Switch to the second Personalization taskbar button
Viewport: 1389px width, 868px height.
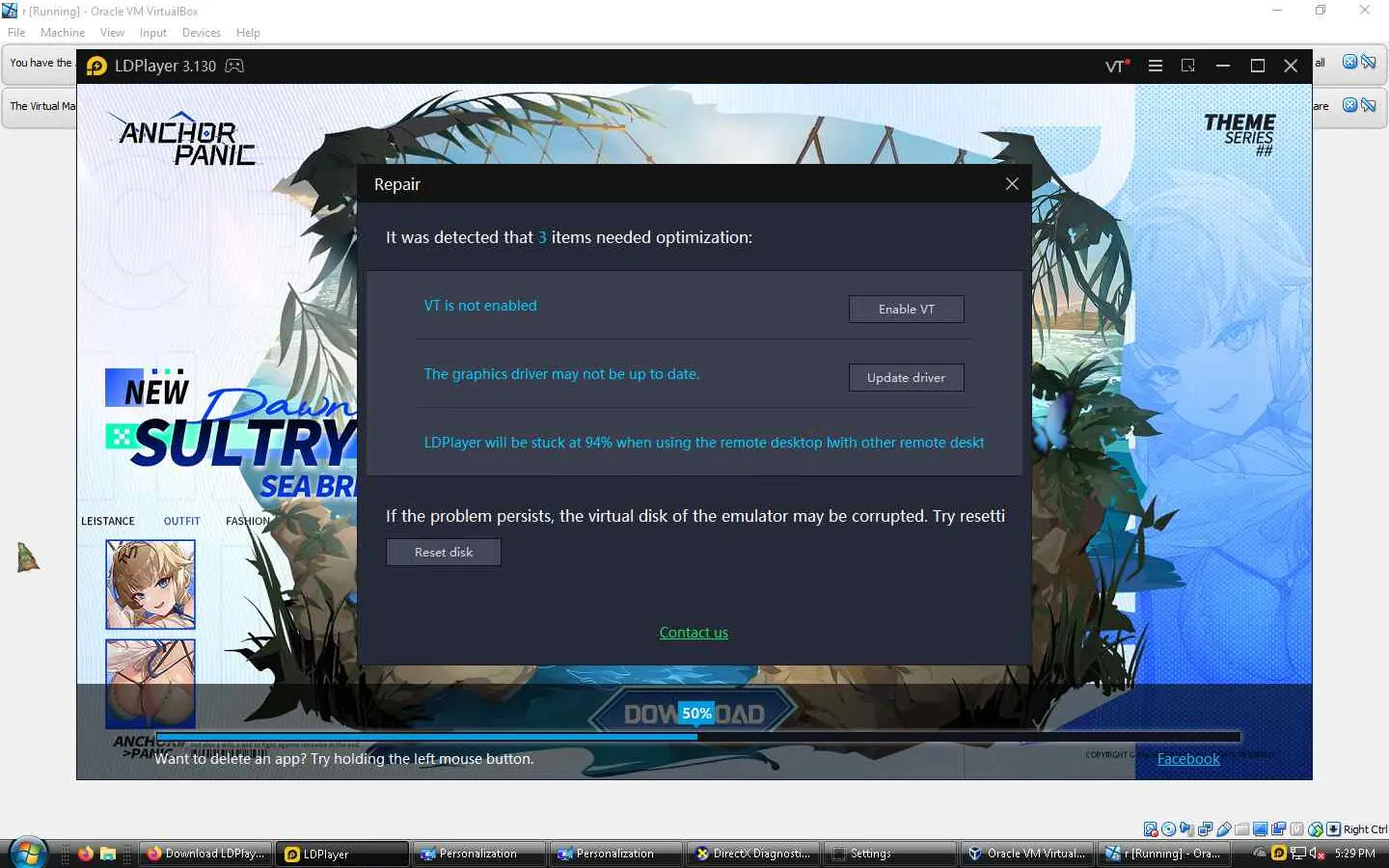616,854
